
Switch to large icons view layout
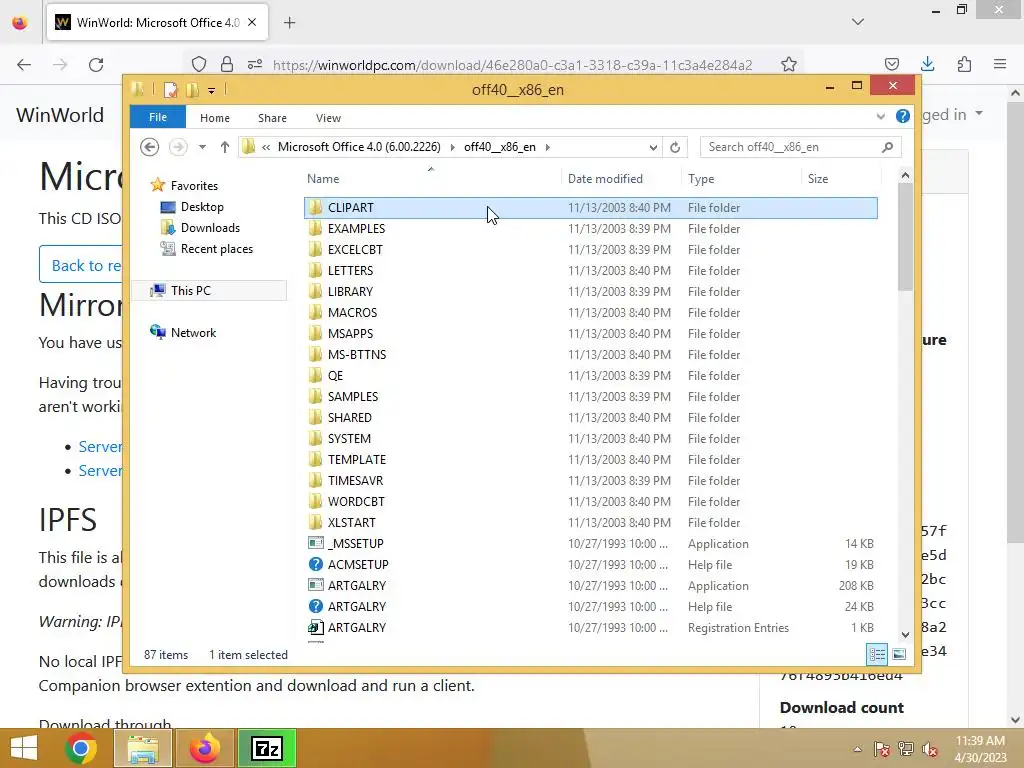(899, 654)
